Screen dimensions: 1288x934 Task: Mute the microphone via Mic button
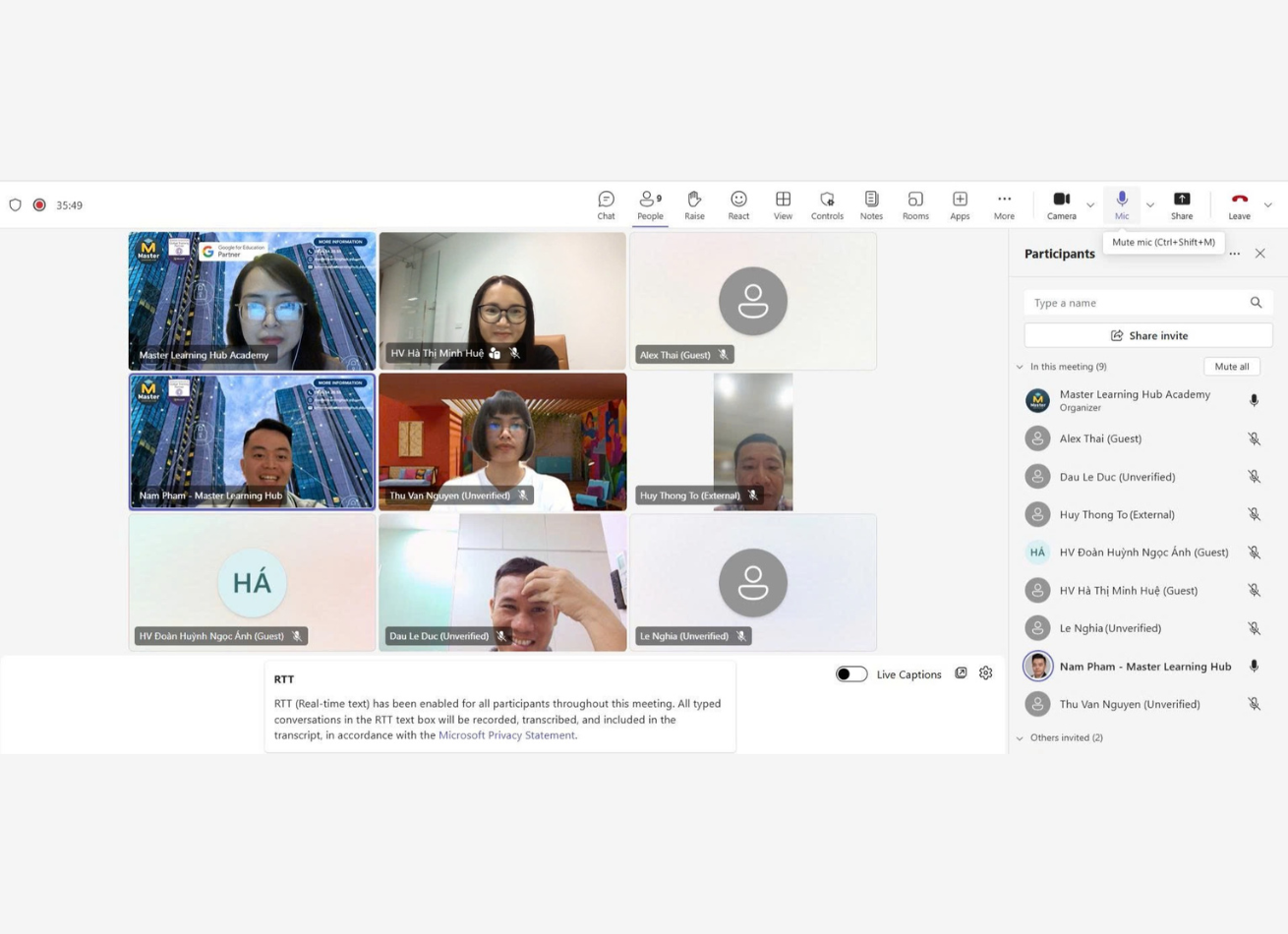[x=1122, y=204]
